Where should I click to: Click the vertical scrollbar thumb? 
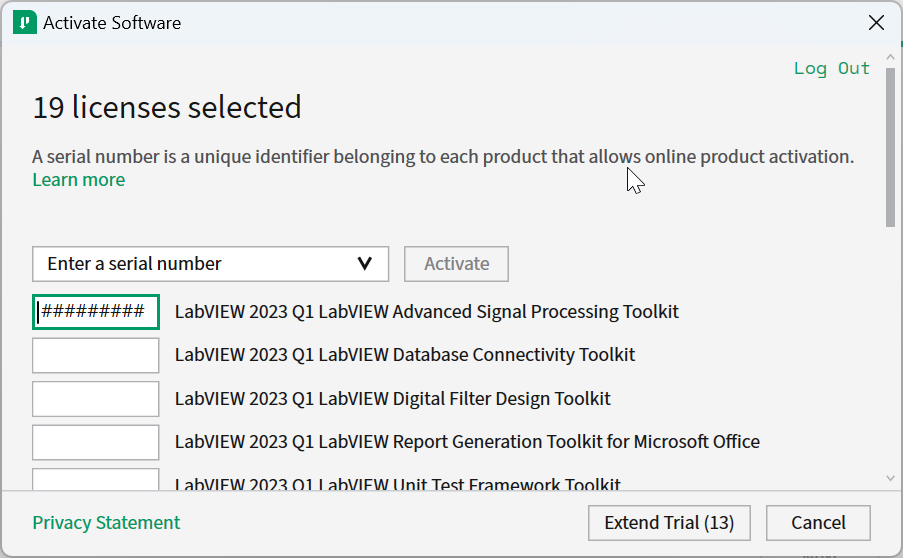point(890,147)
